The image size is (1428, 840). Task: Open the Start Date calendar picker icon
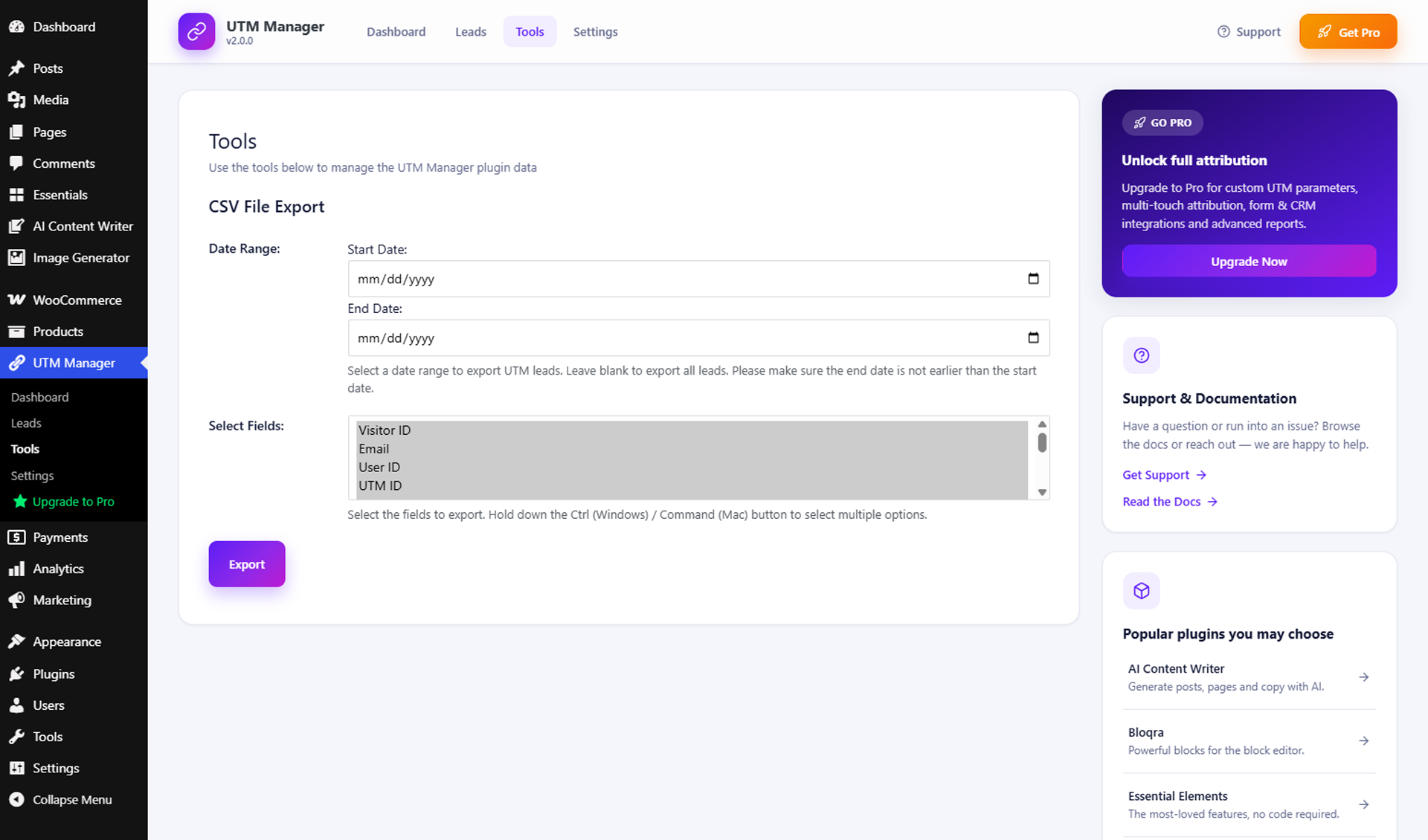pos(1033,279)
